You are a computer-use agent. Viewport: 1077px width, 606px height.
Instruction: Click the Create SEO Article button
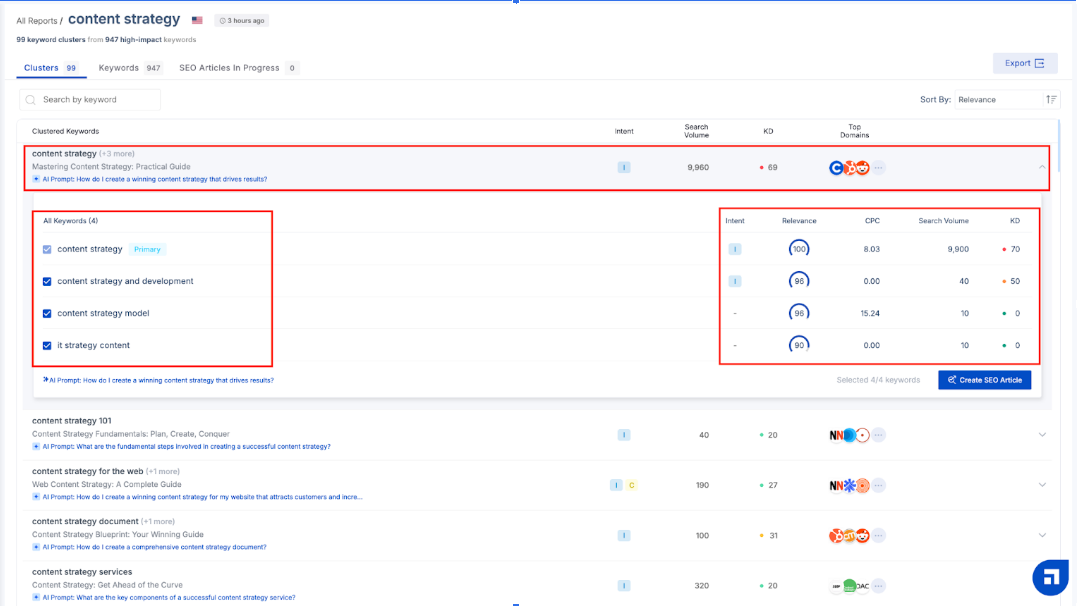[984, 380]
